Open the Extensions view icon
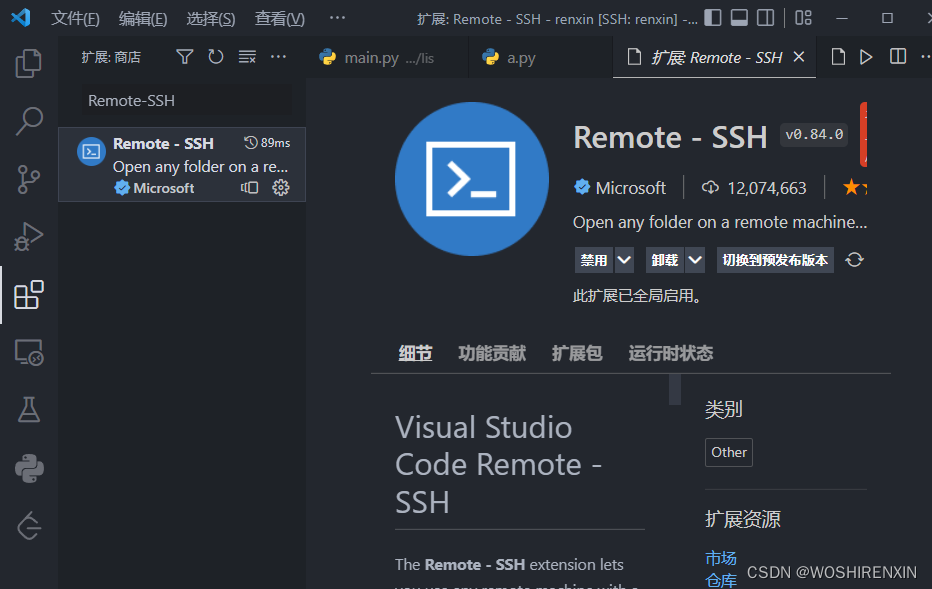932x589 pixels. point(29,294)
